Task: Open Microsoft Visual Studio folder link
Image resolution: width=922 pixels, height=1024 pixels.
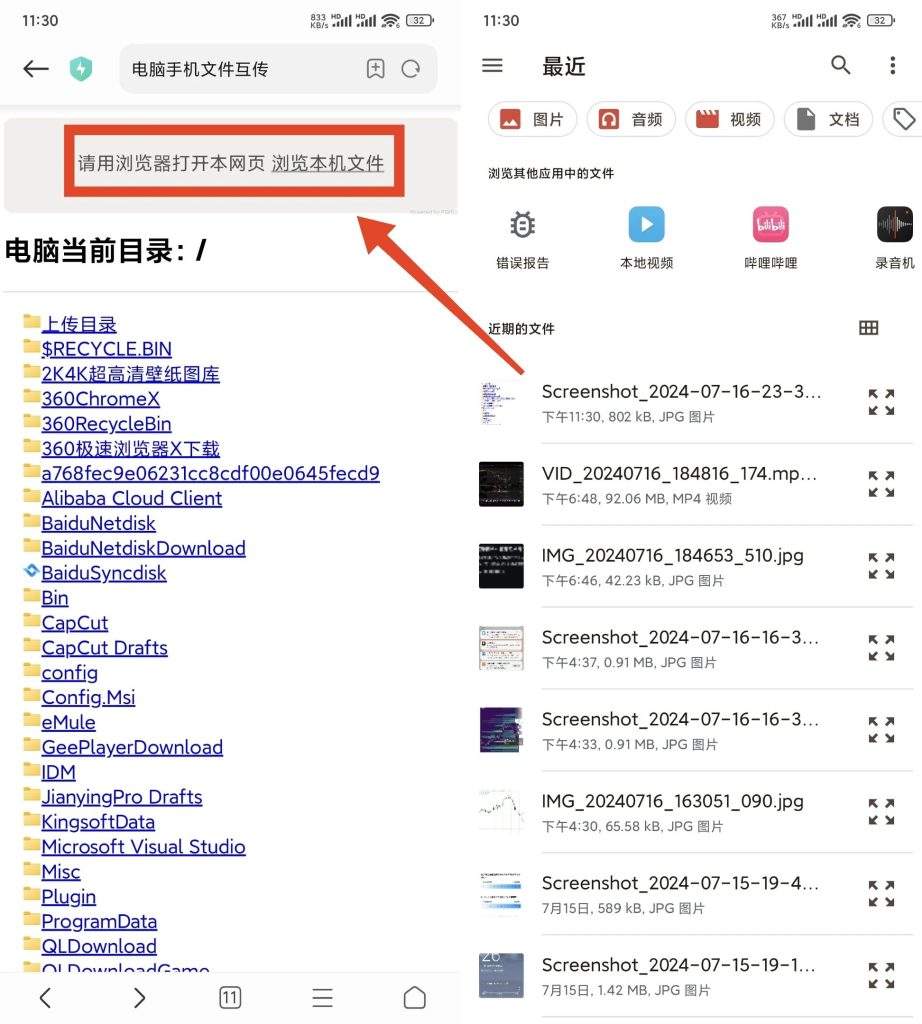Action: tap(144, 847)
